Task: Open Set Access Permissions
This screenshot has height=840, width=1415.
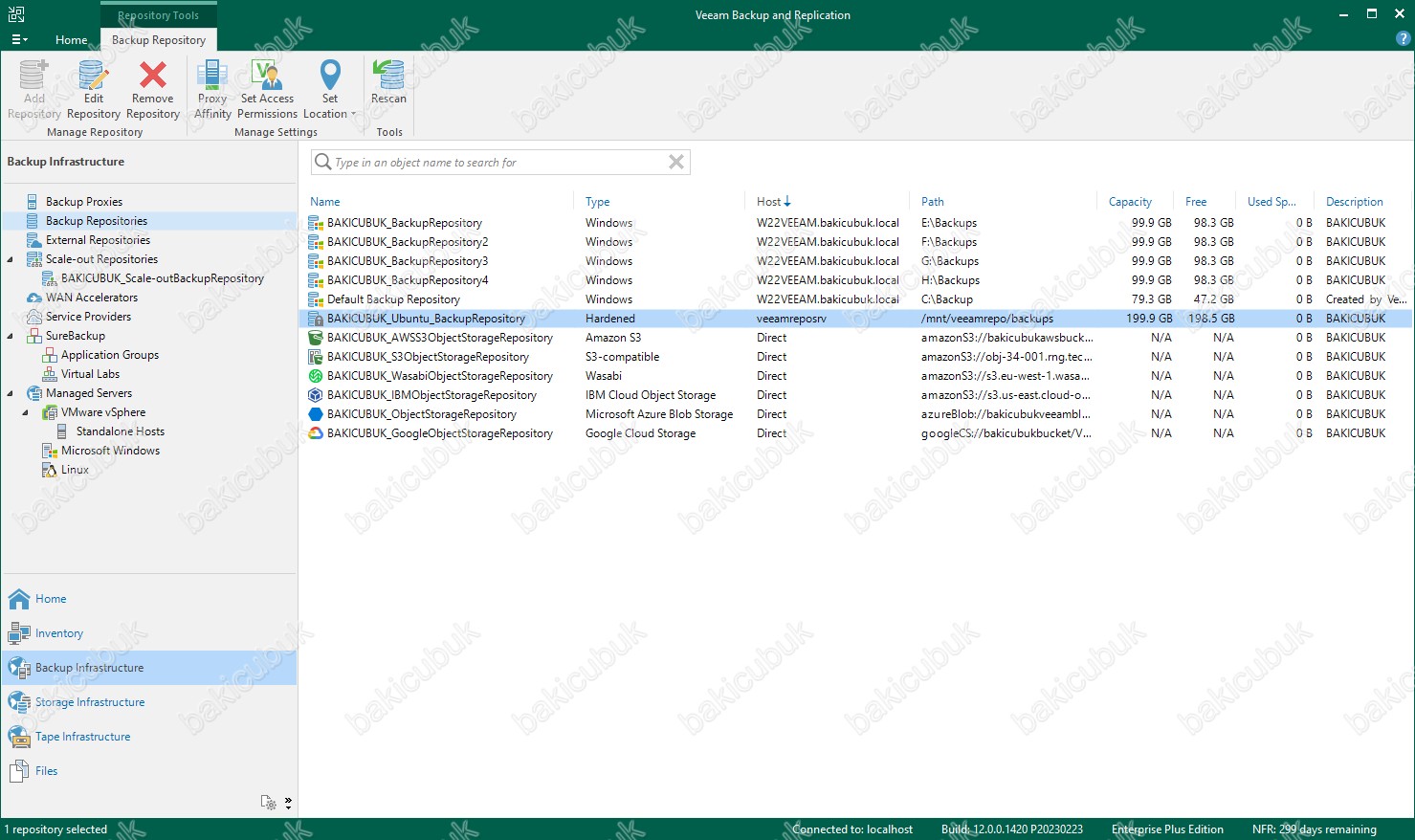Action: click(268, 89)
